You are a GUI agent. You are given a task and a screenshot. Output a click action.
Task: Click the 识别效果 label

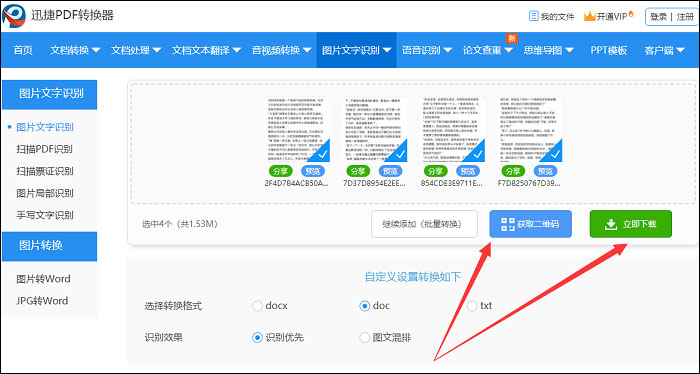[x=163, y=337]
